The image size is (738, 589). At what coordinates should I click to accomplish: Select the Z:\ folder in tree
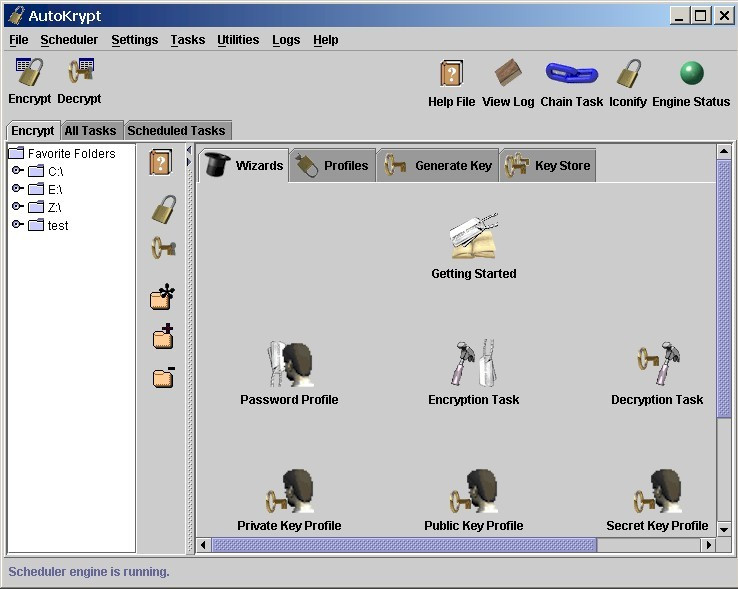click(x=45, y=207)
